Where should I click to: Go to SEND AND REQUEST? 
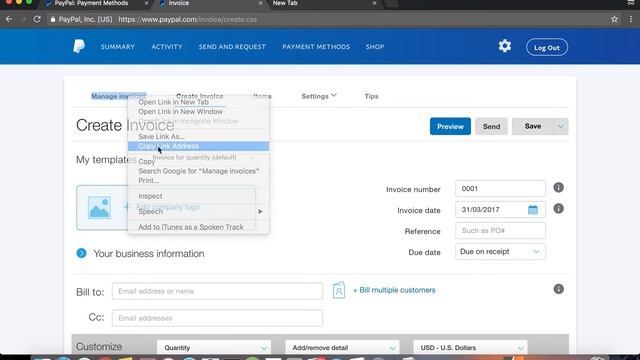click(232, 47)
